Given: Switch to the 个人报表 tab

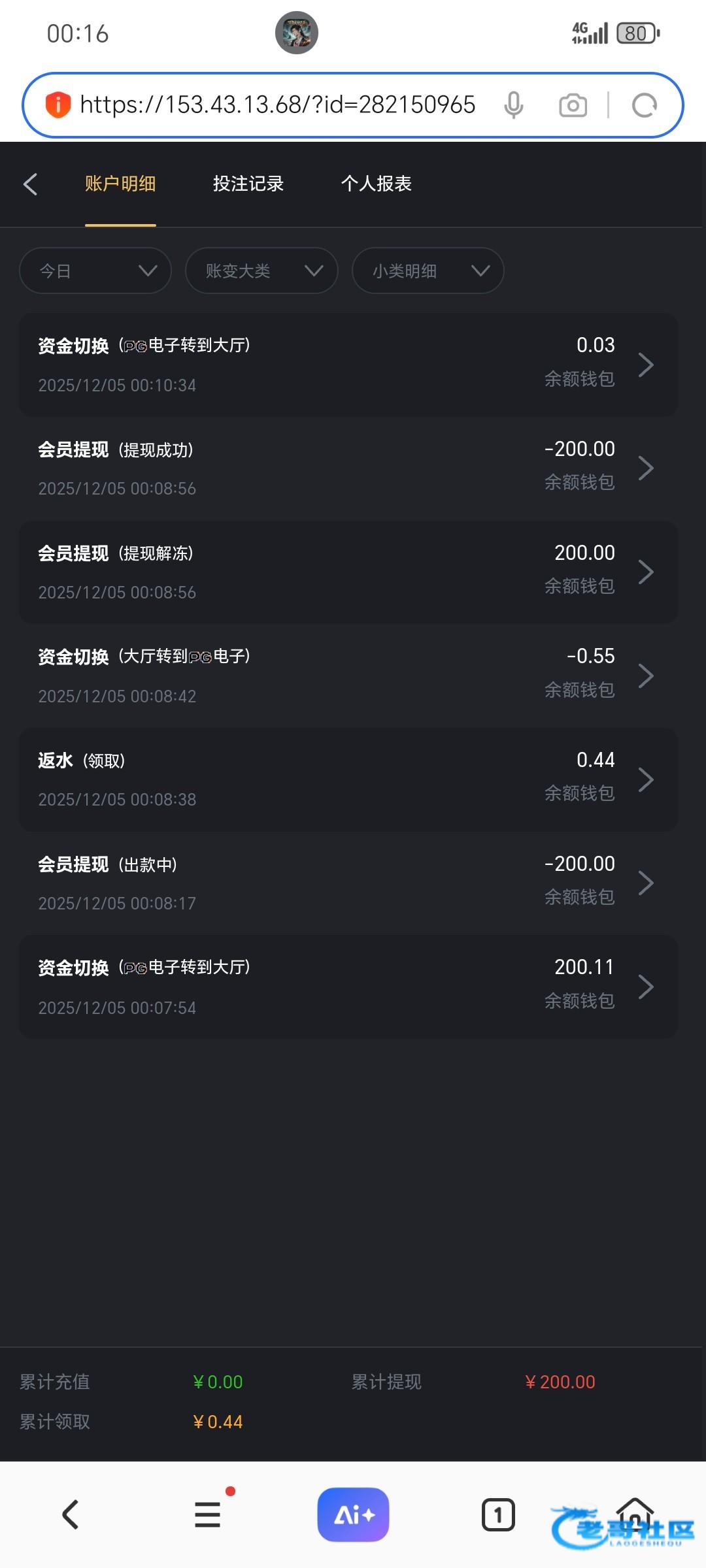Looking at the screenshot, I should tap(377, 184).
